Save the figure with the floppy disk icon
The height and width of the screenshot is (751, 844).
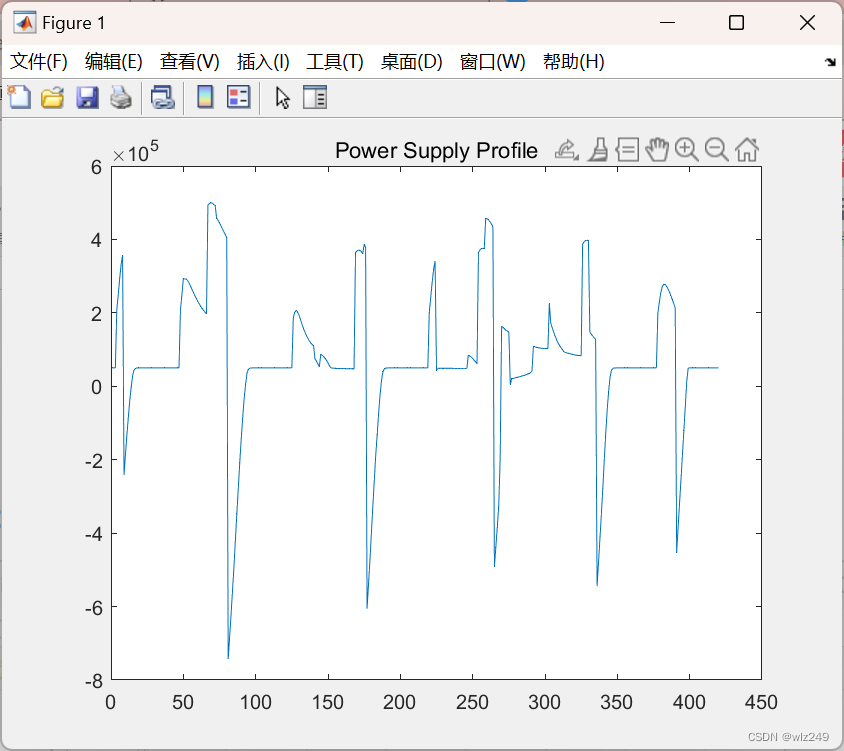pos(87,98)
